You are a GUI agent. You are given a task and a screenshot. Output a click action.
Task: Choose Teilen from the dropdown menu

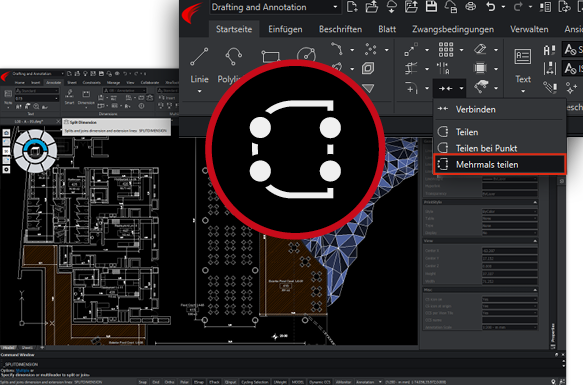click(x=499, y=132)
